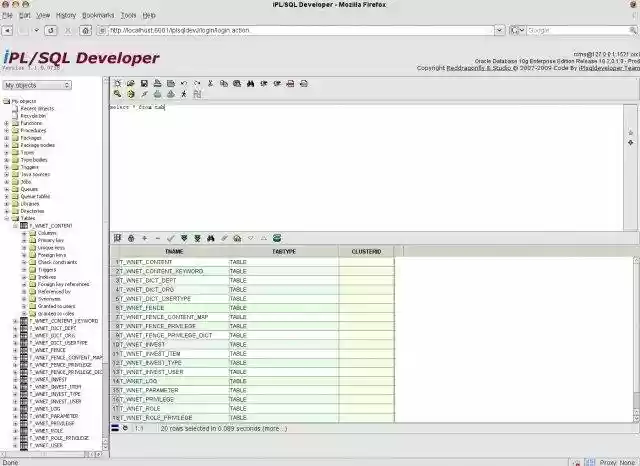640x466 pixels.
Task: Open the Help menu
Action: point(149,15)
